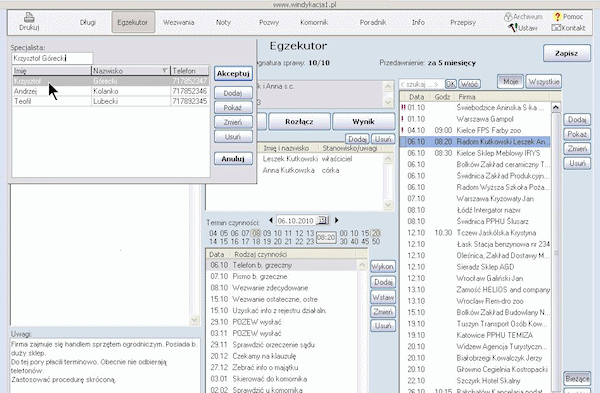Open calendar picker beside date 06.10.2010
Image resolution: width=600 pixels, height=393 pixels.
click(x=323, y=220)
